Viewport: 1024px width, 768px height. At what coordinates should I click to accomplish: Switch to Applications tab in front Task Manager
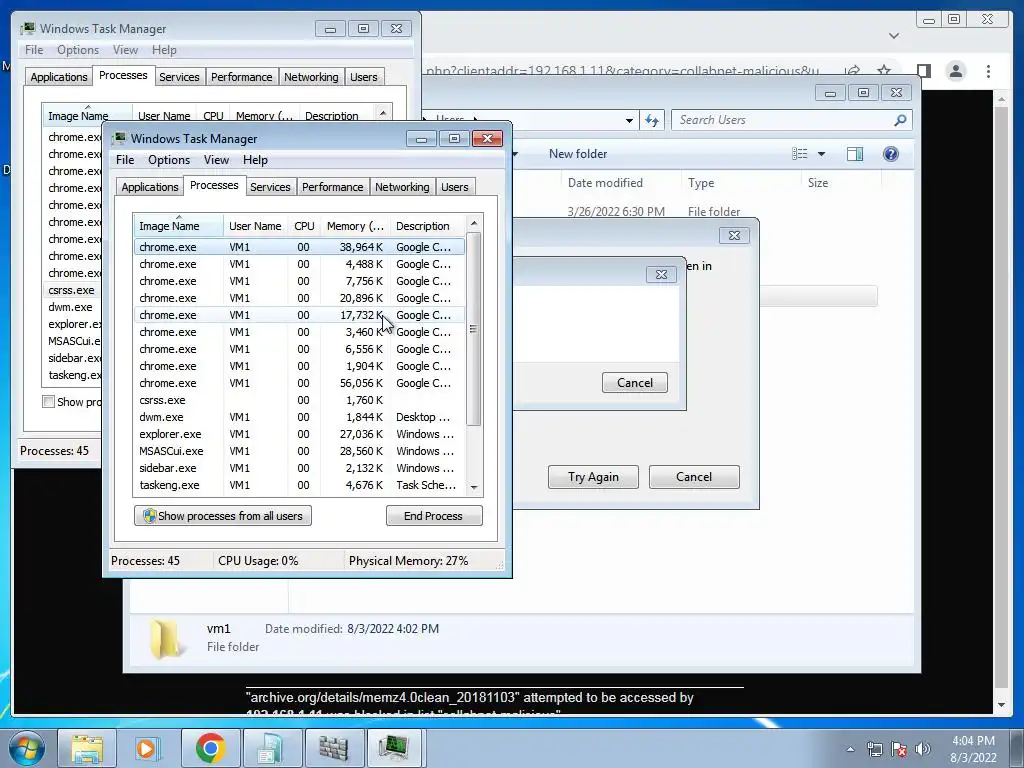pos(150,187)
